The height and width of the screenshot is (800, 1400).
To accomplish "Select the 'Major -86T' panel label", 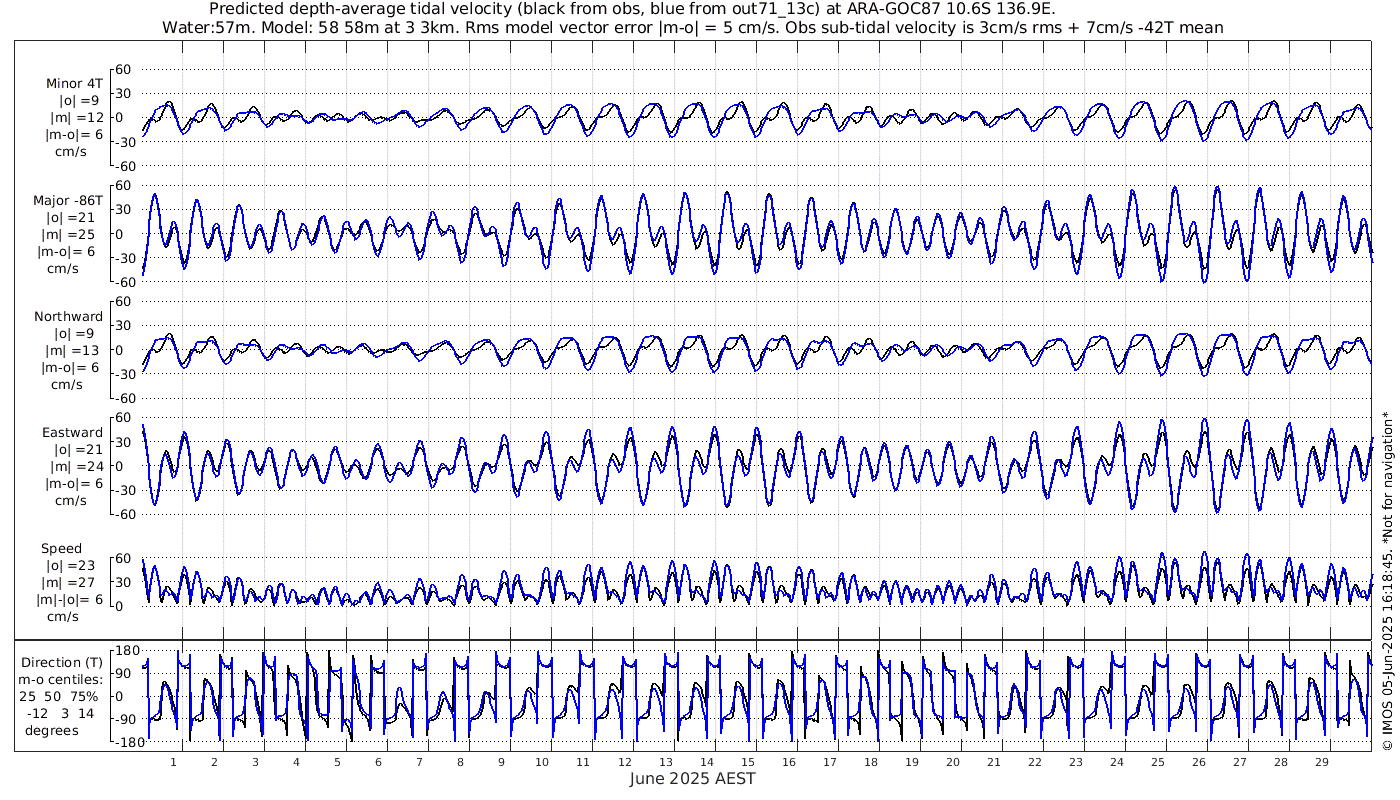I will coord(68,200).
